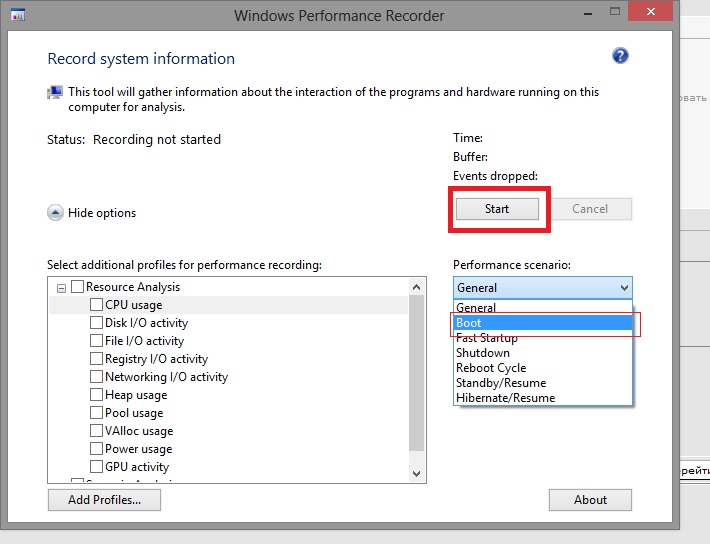Choose Shutdown scenario option

(x=542, y=353)
